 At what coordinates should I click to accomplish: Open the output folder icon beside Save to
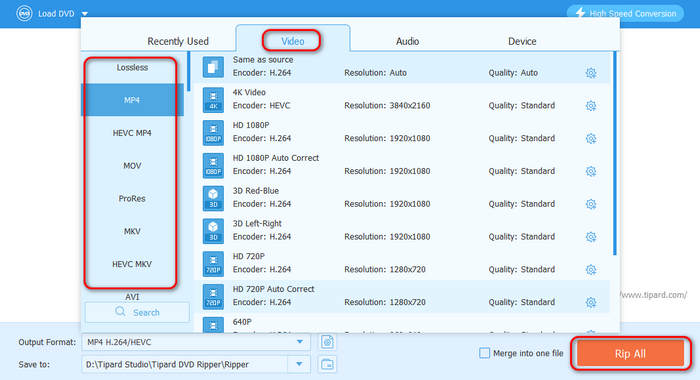pos(327,364)
